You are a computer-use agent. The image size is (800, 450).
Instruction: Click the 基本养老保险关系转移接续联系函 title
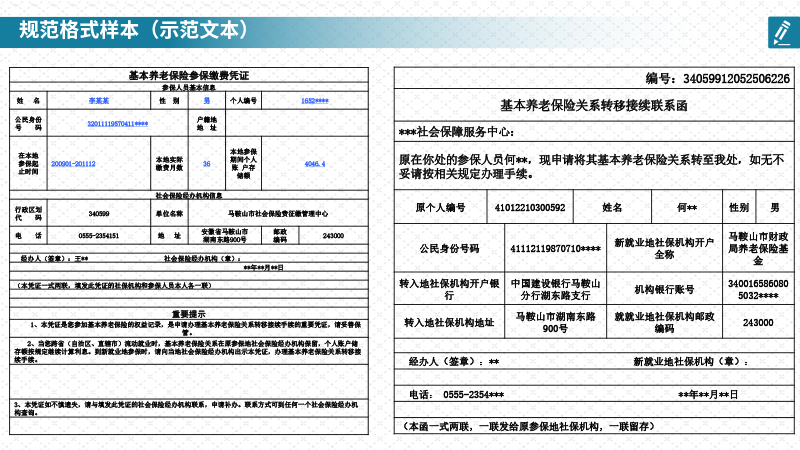[594, 105]
